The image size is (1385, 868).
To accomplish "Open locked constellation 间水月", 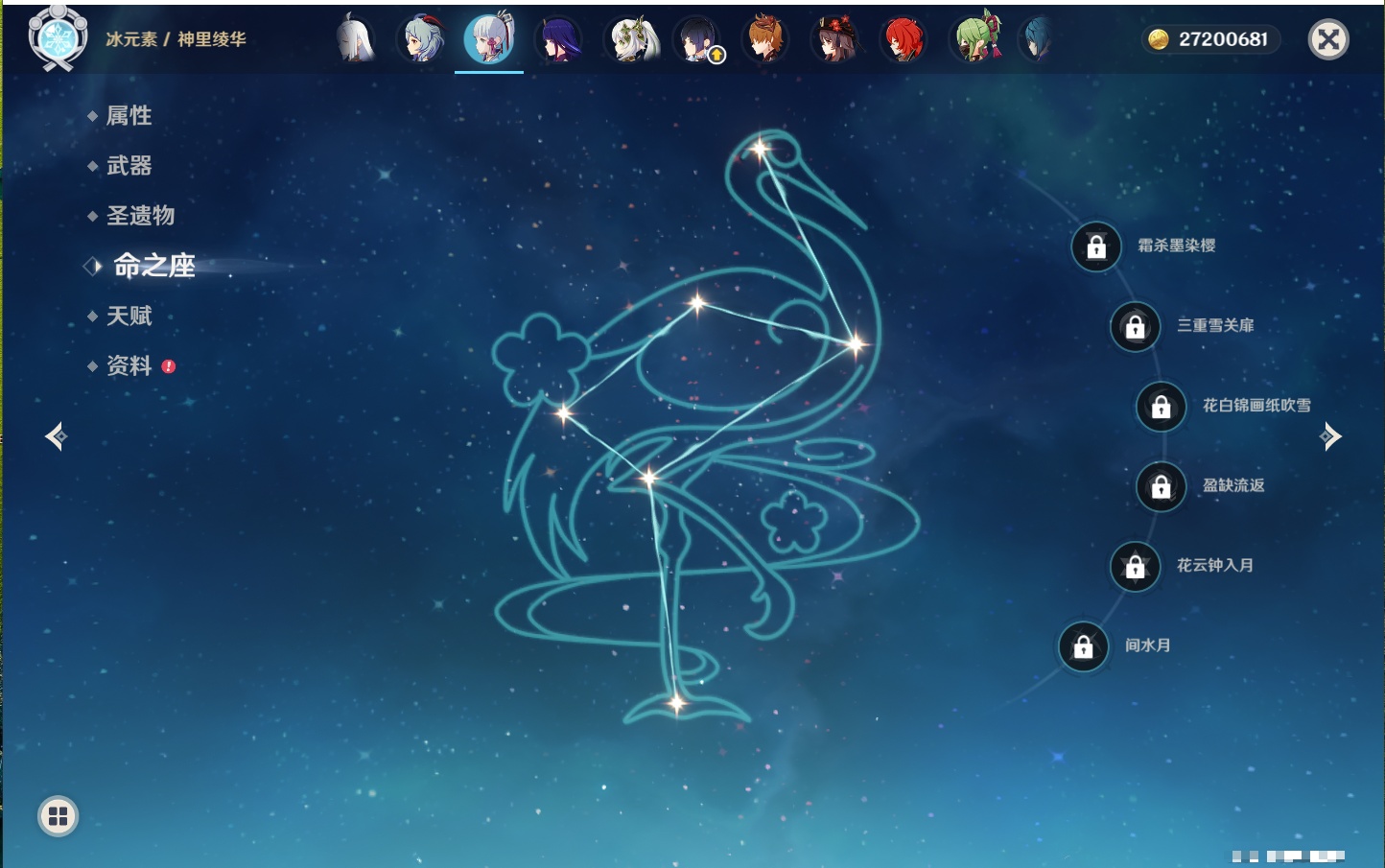I will (x=1083, y=646).
